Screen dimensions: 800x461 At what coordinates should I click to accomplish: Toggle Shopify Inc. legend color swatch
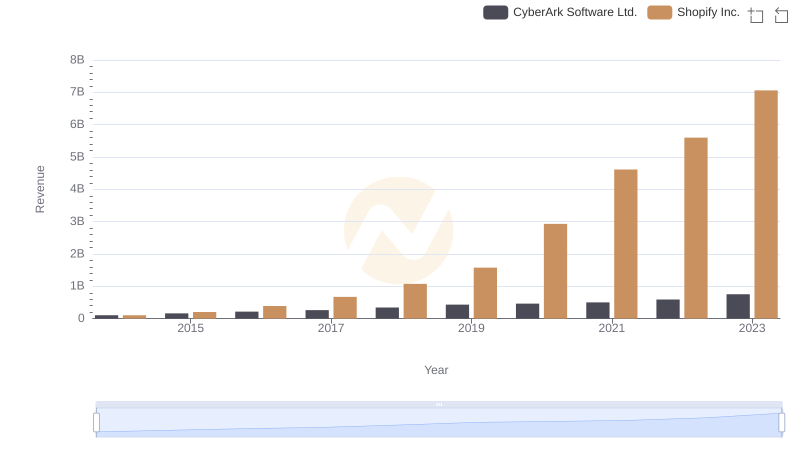(659, 12)
